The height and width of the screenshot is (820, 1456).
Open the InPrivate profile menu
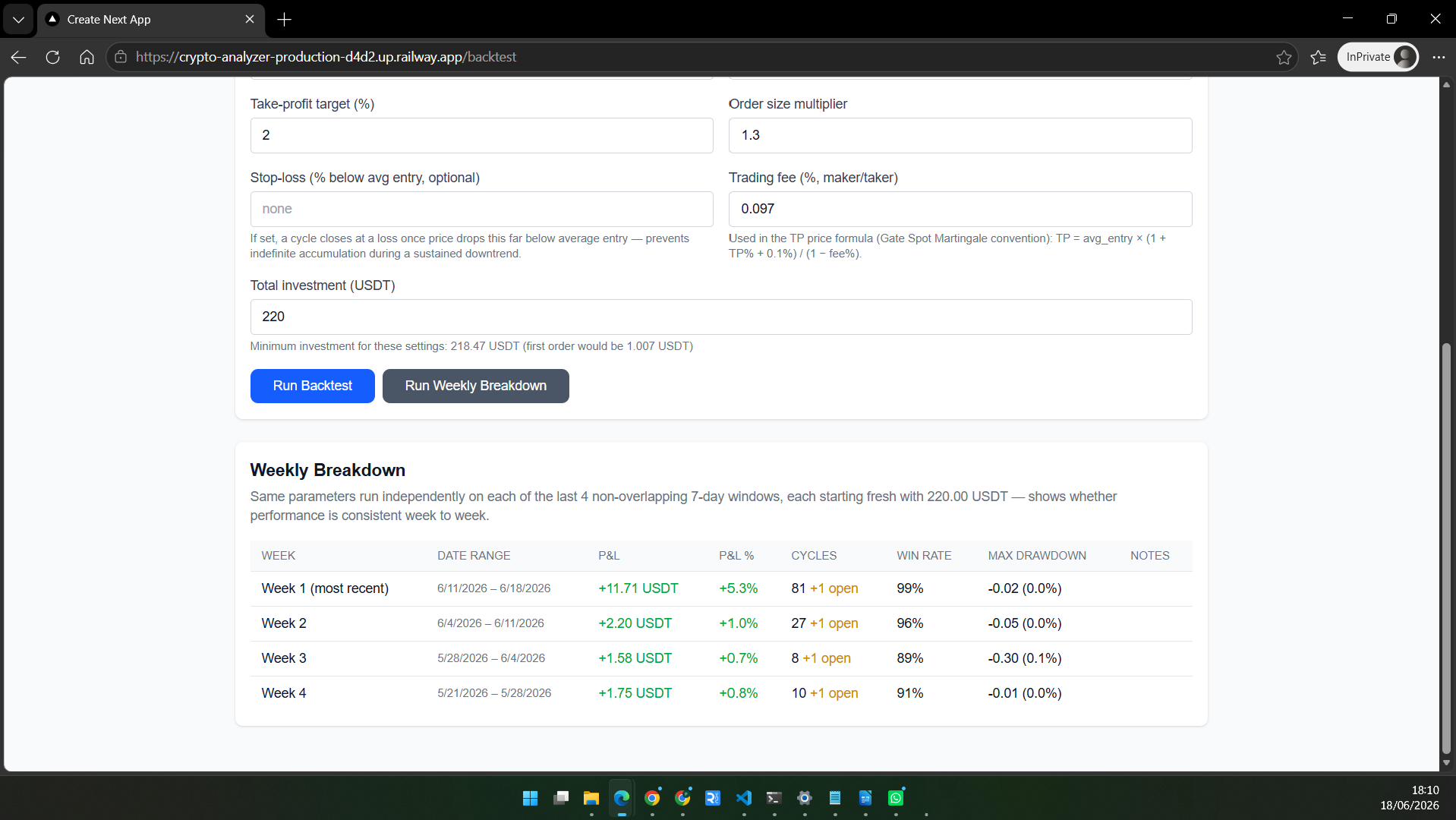1378,57
